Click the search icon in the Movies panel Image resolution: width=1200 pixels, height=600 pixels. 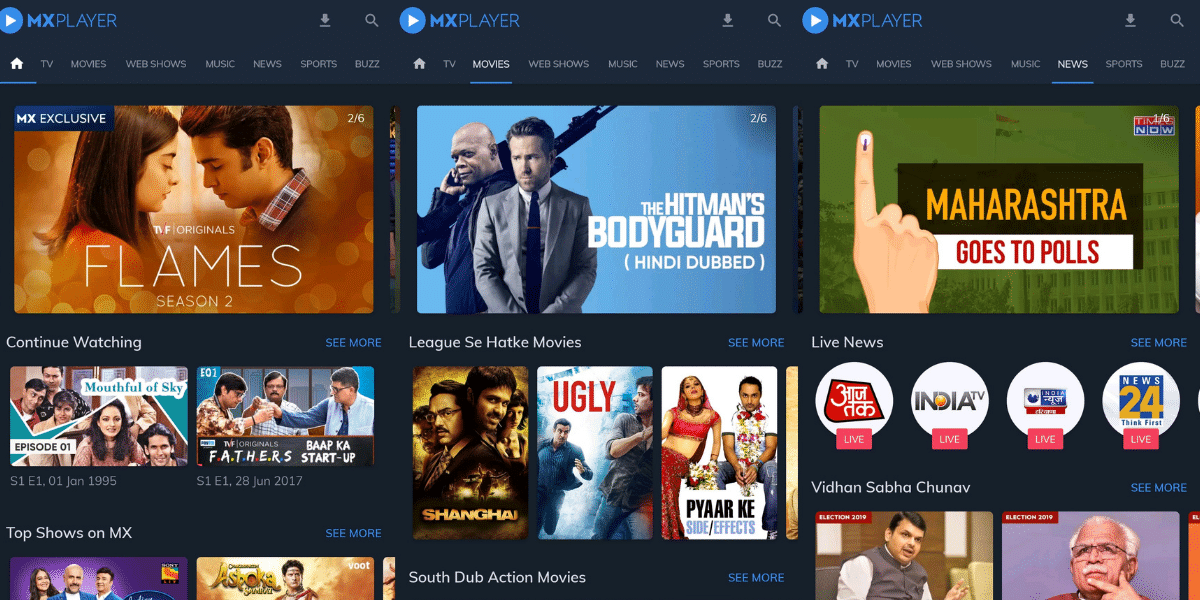(x=775, y=20)
